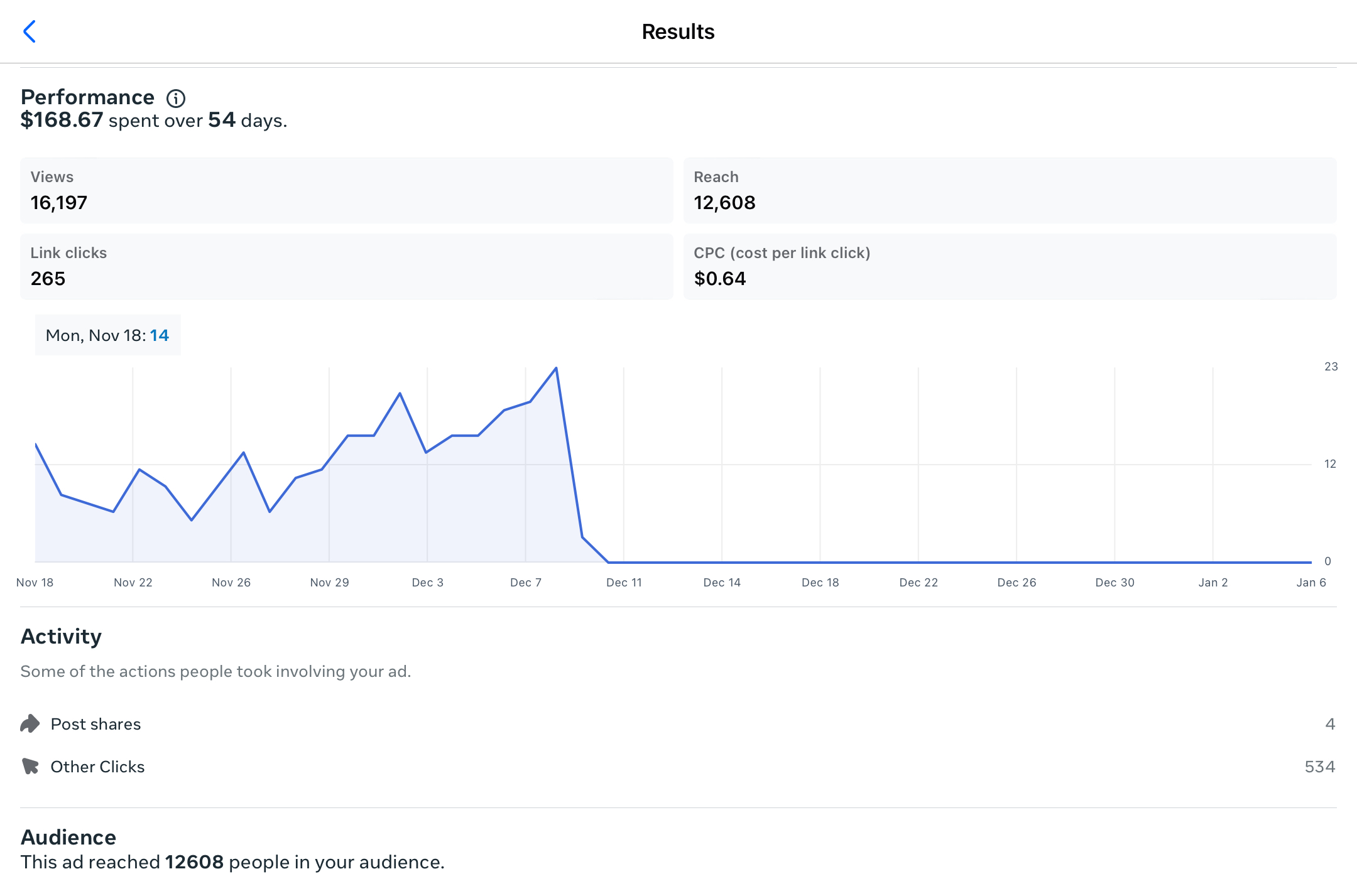Screen dimensions: 1357x896
Task: Click the Mon, Nov 18 chart tooltip
Action: (x=108, y=335)
